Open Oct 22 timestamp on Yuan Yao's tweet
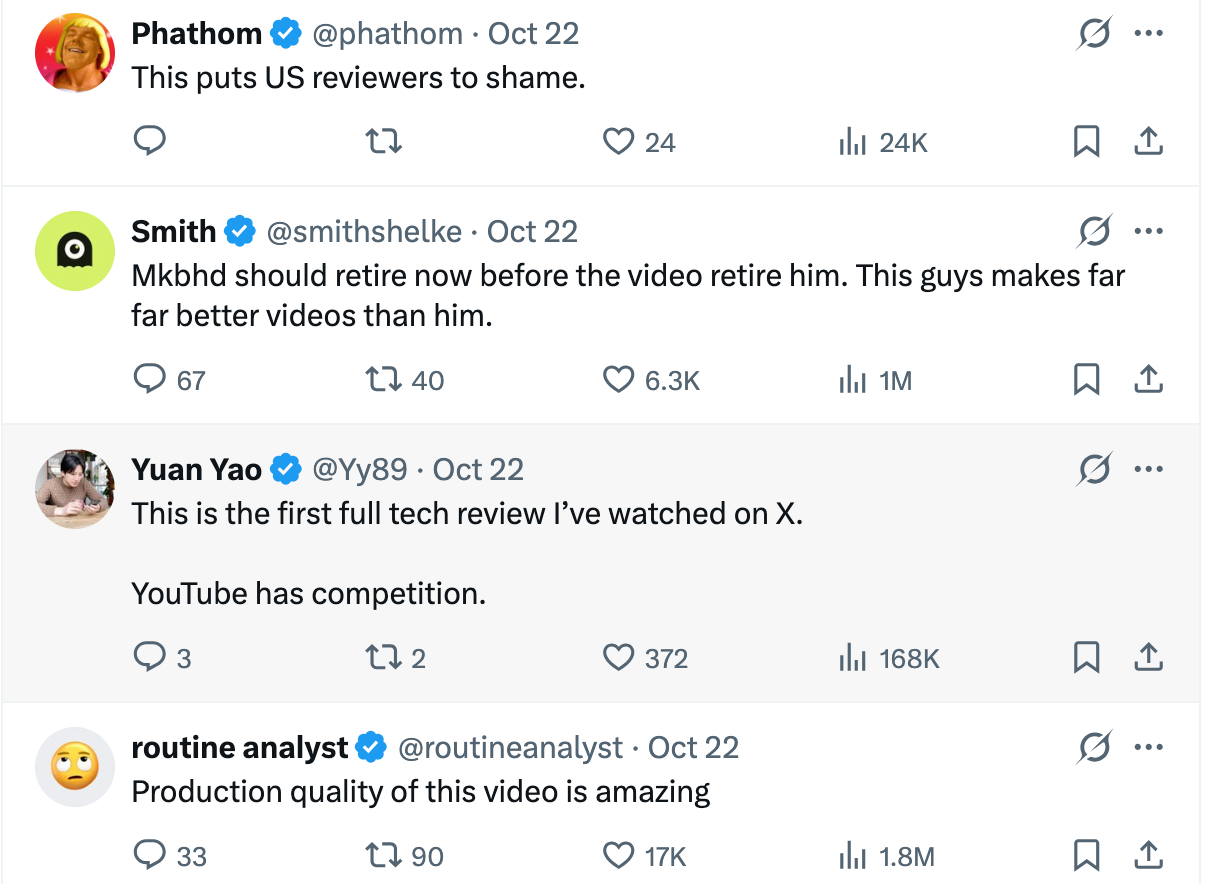 tap(478, 469)
